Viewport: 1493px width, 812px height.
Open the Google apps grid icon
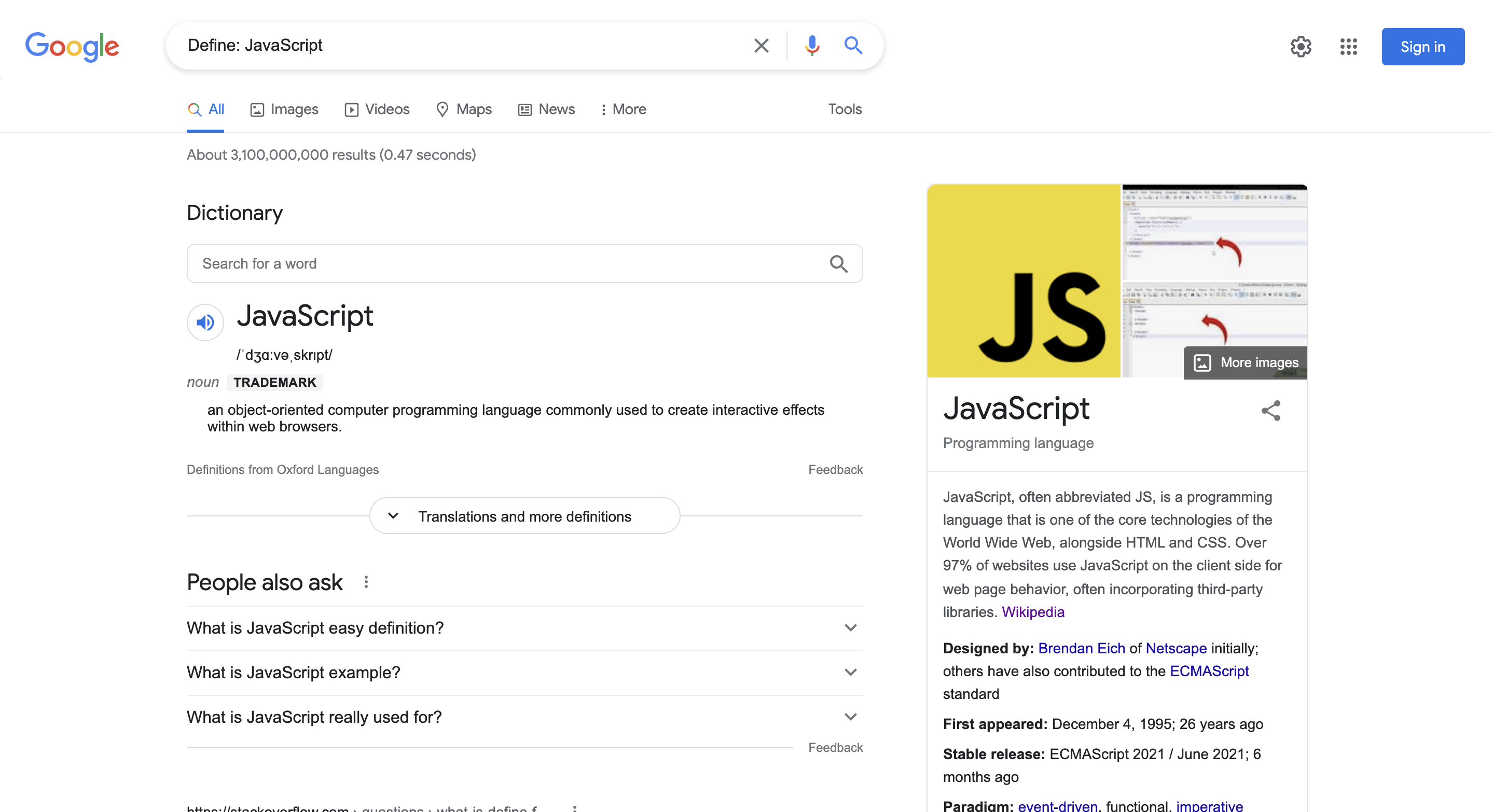click(x=1348, y=47)
